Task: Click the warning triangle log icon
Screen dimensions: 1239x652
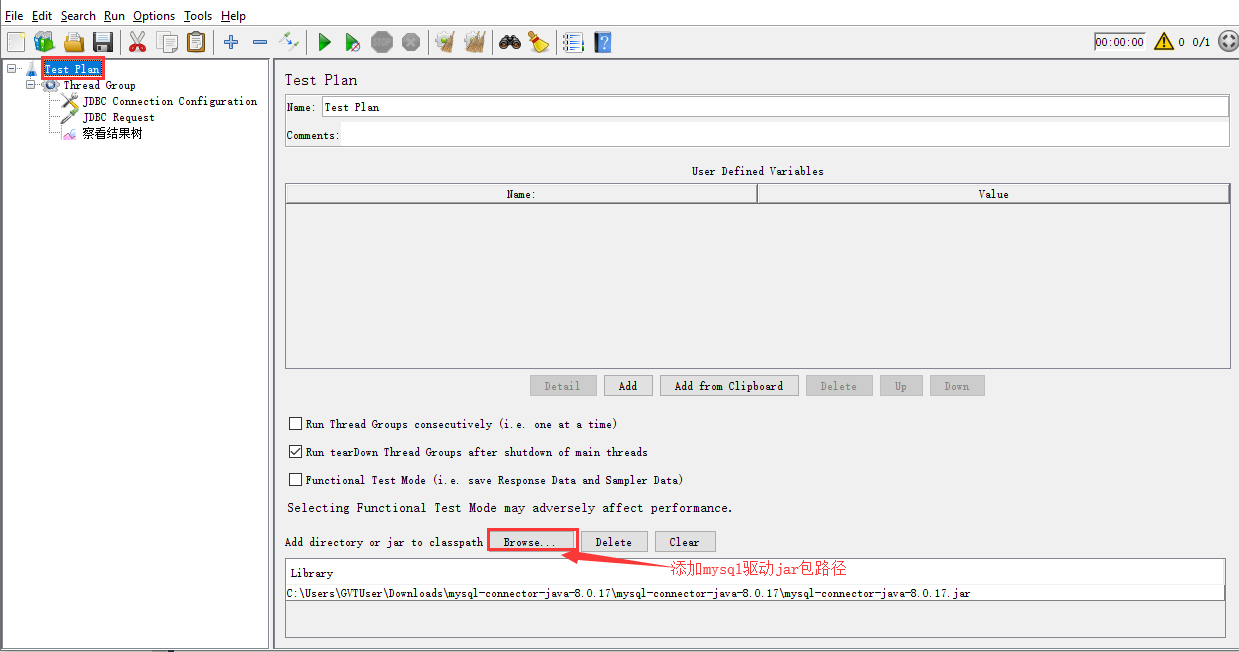Action: pos(1164,42)
